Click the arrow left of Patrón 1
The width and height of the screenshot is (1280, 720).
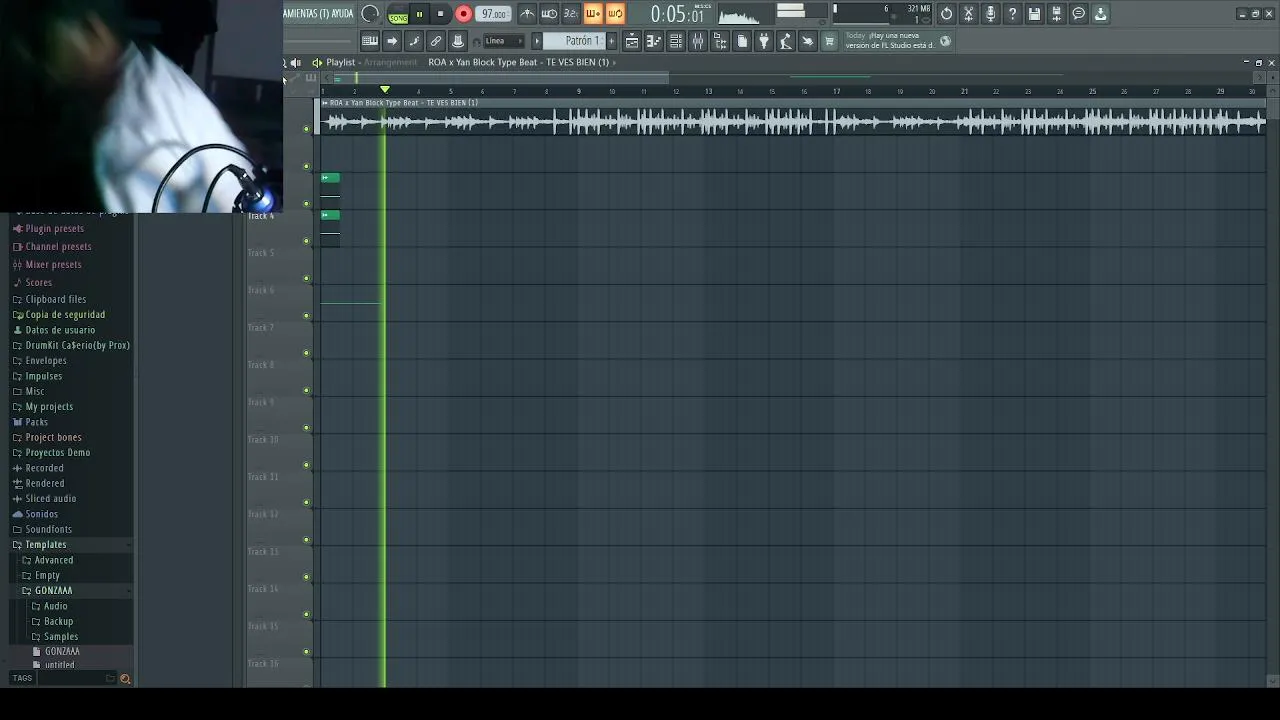click(x=537, y=41)
